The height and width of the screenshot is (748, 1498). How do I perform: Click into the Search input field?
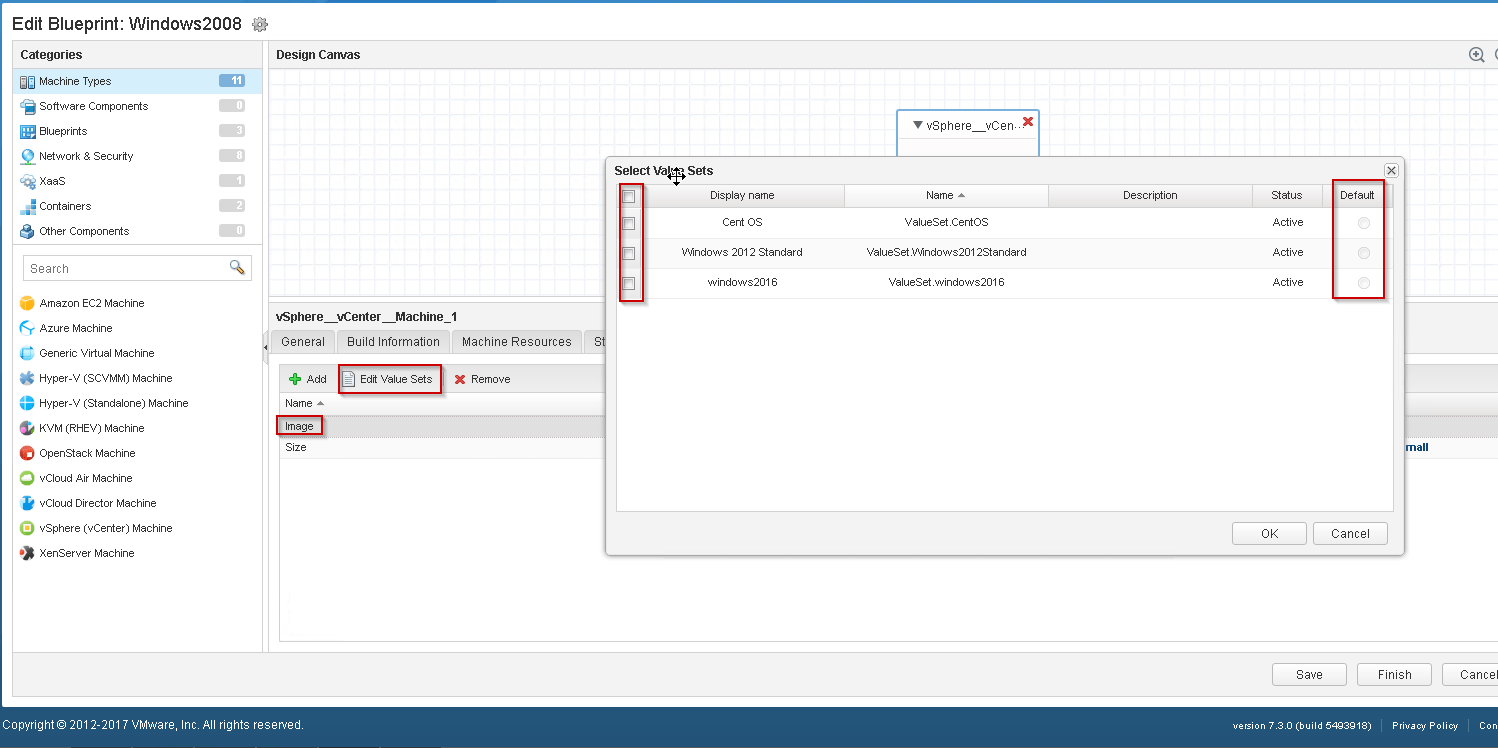[x=125, y=268]
